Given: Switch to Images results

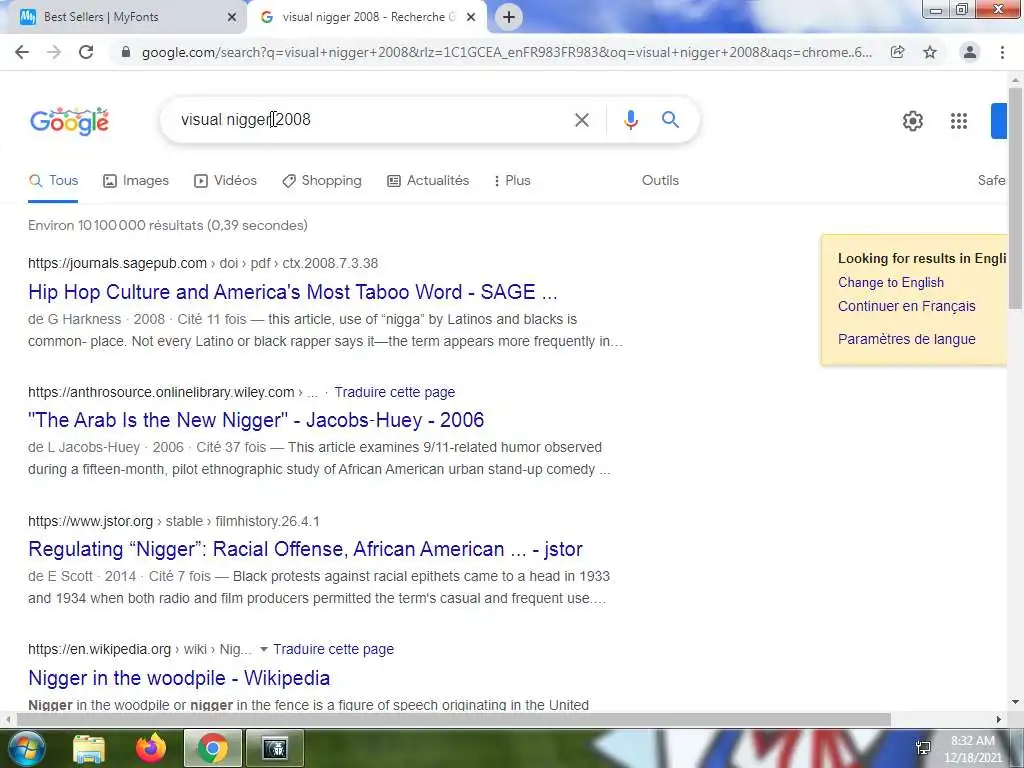Looking at the screenshot, I should (x=136, y=181).
